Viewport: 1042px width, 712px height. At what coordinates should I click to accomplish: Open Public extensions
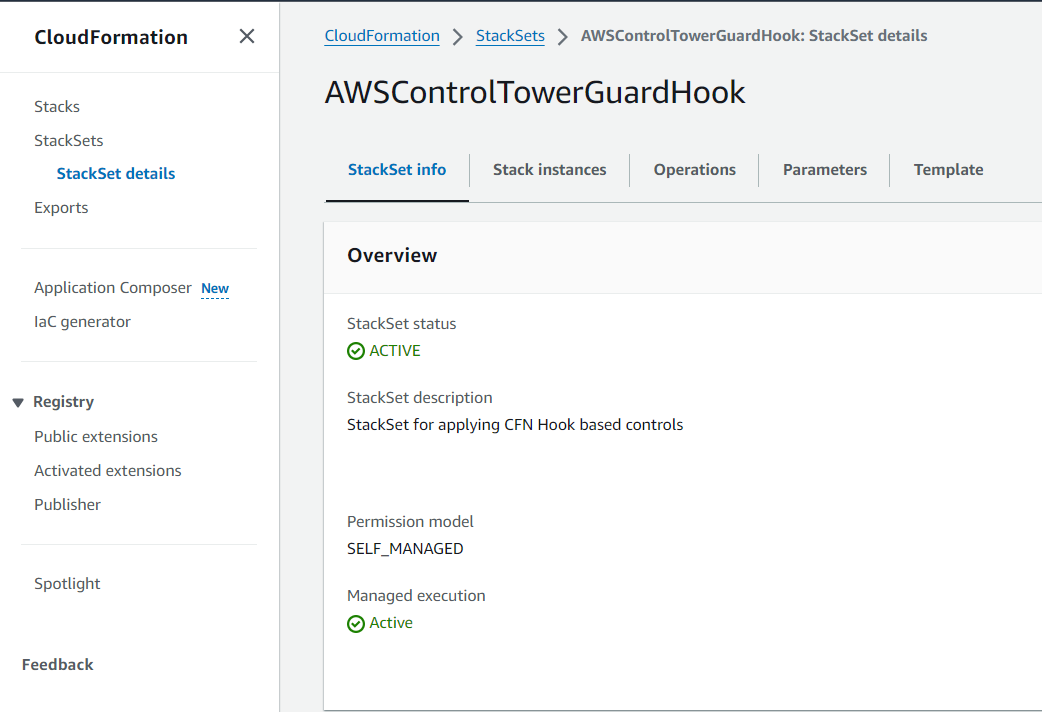(x=96, y=436)
